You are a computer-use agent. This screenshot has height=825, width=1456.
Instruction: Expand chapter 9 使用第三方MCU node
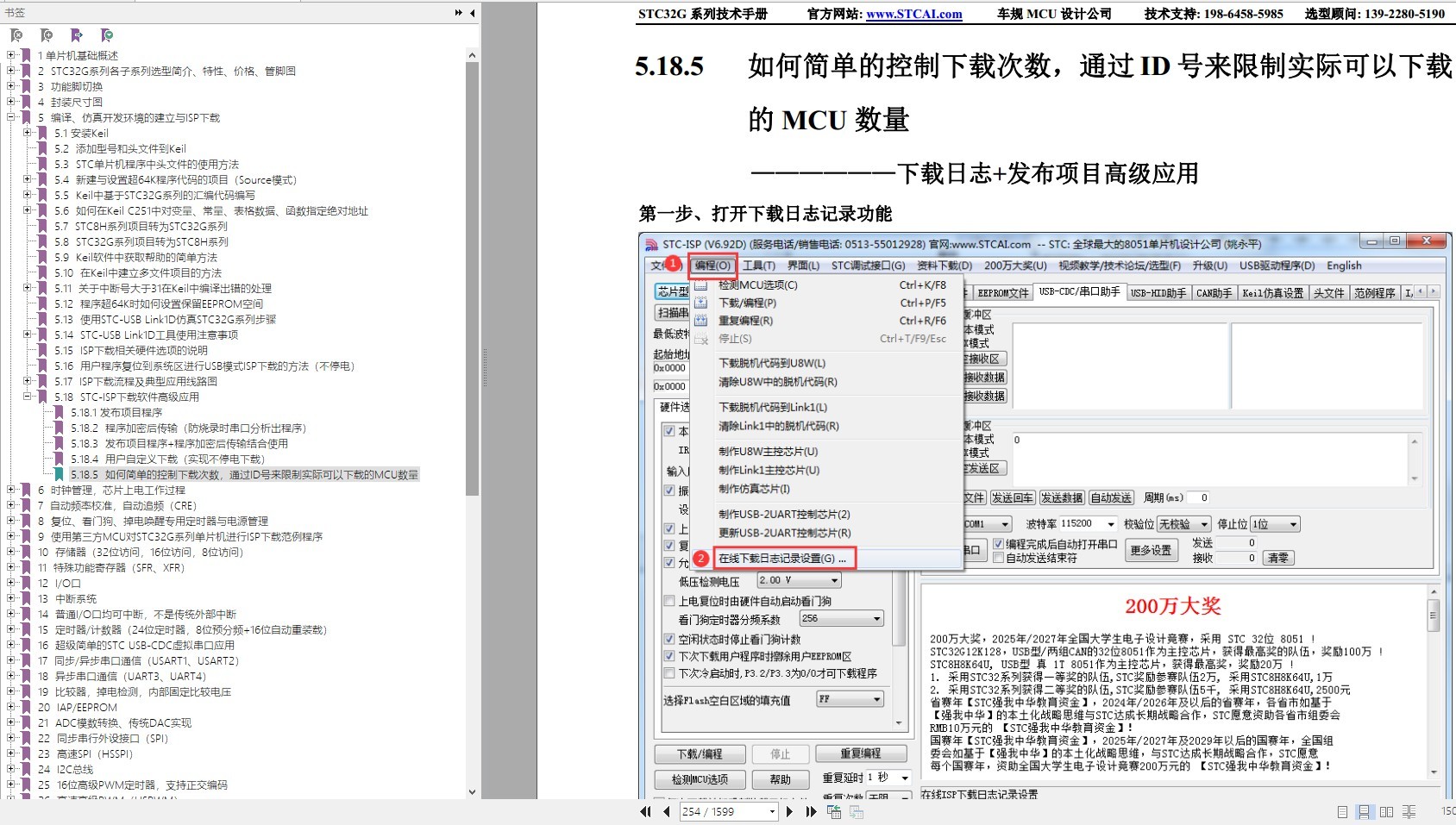tap(10, 536)
